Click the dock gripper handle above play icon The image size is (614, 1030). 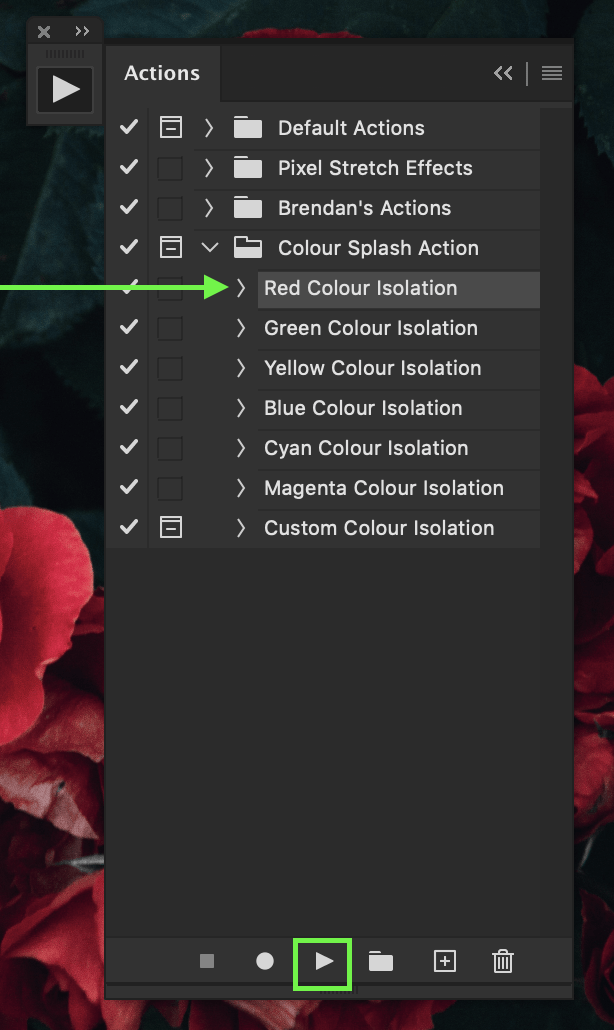tap(64, 54)
